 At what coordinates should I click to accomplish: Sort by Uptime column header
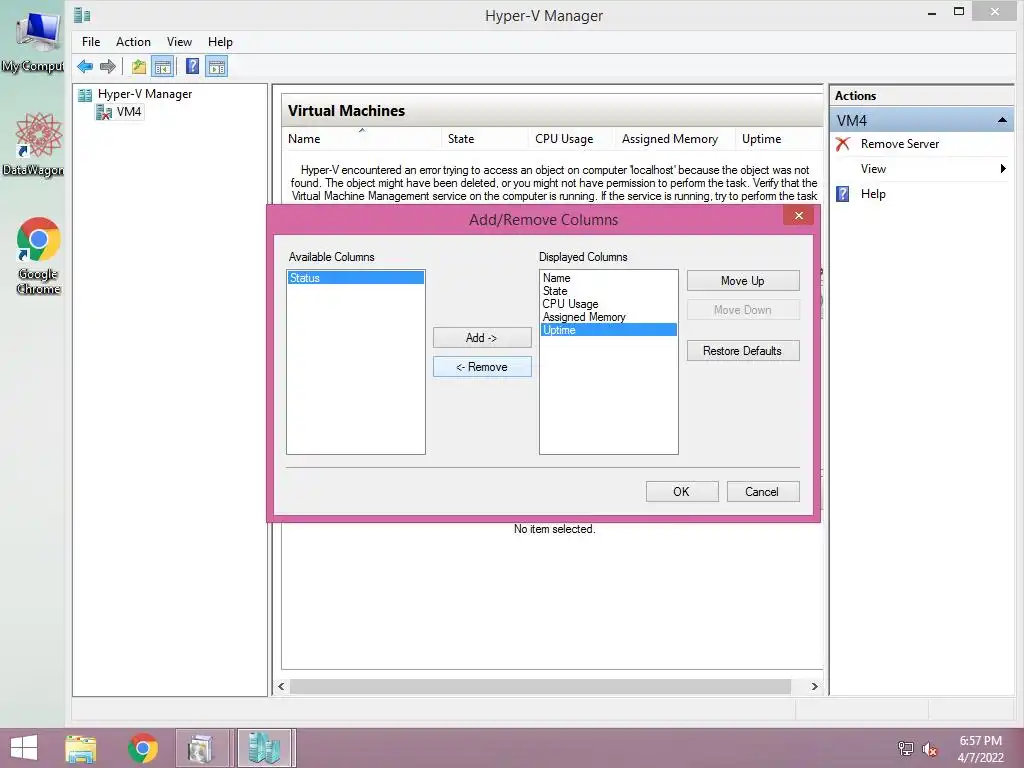(778, 138)
